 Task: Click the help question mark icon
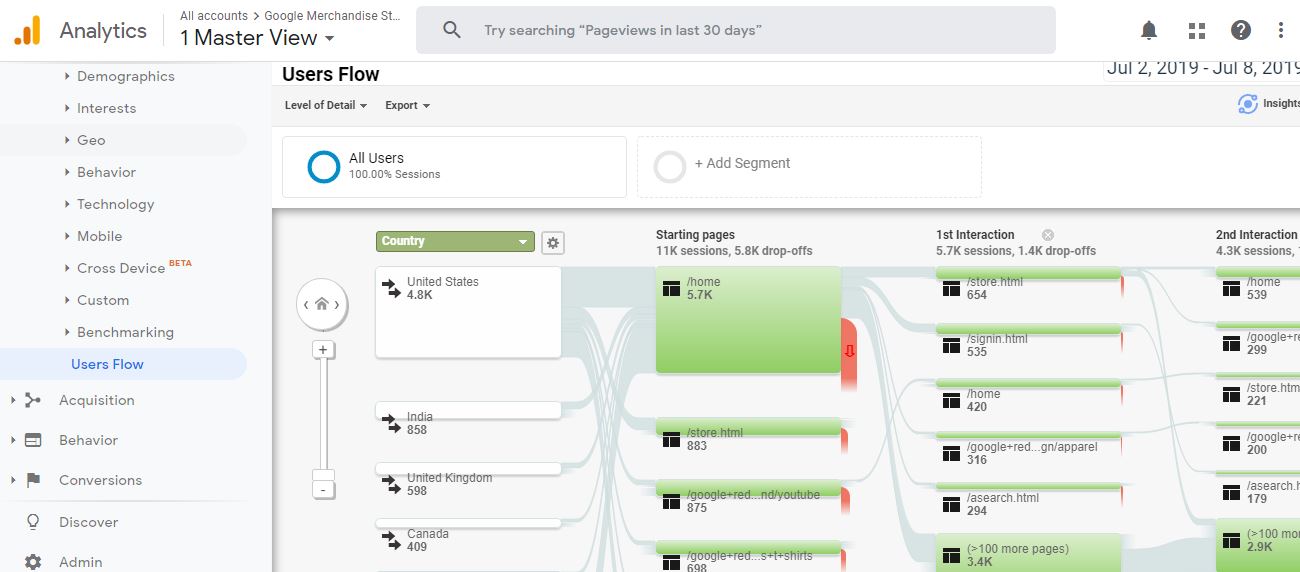pos(1241,30)
